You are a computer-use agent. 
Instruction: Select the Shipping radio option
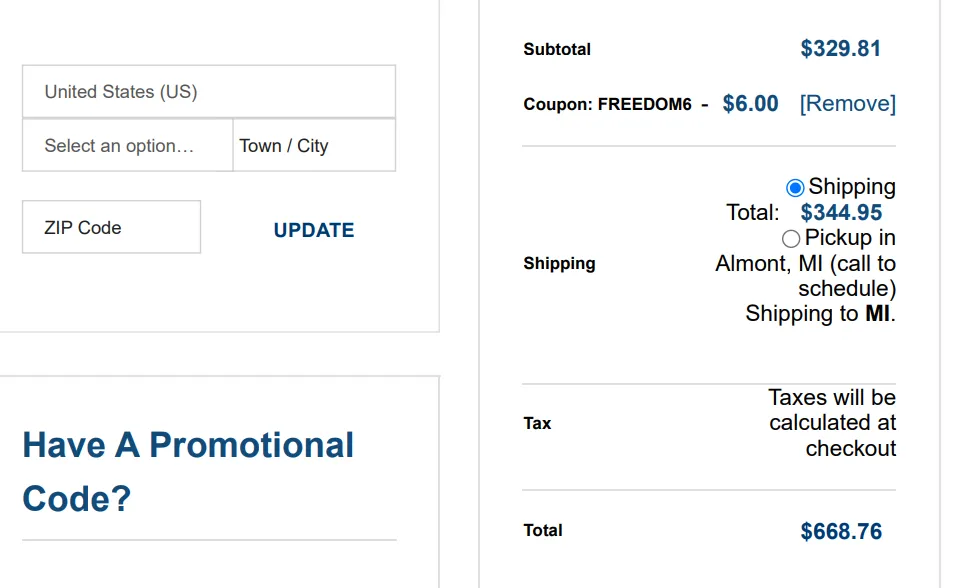coord(795,188)
